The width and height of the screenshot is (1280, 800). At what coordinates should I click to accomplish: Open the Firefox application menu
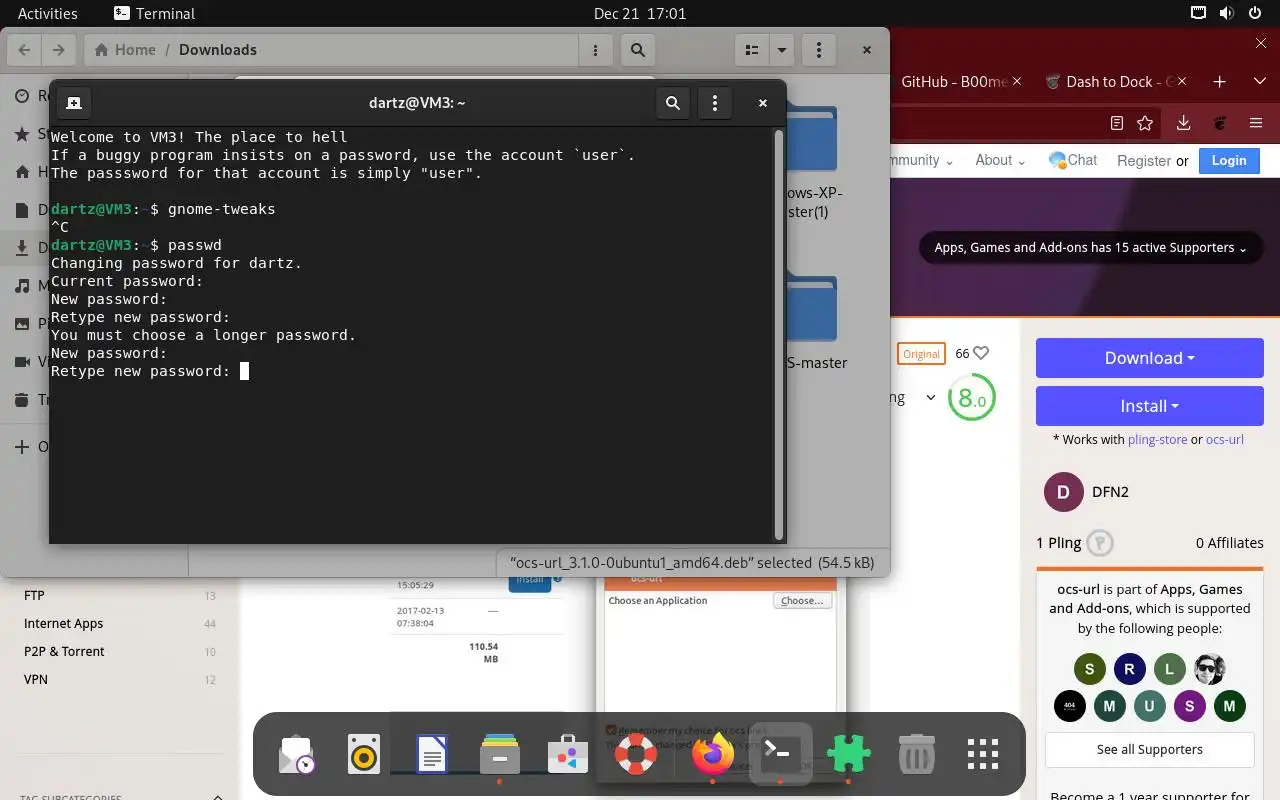coord(1256,123)
